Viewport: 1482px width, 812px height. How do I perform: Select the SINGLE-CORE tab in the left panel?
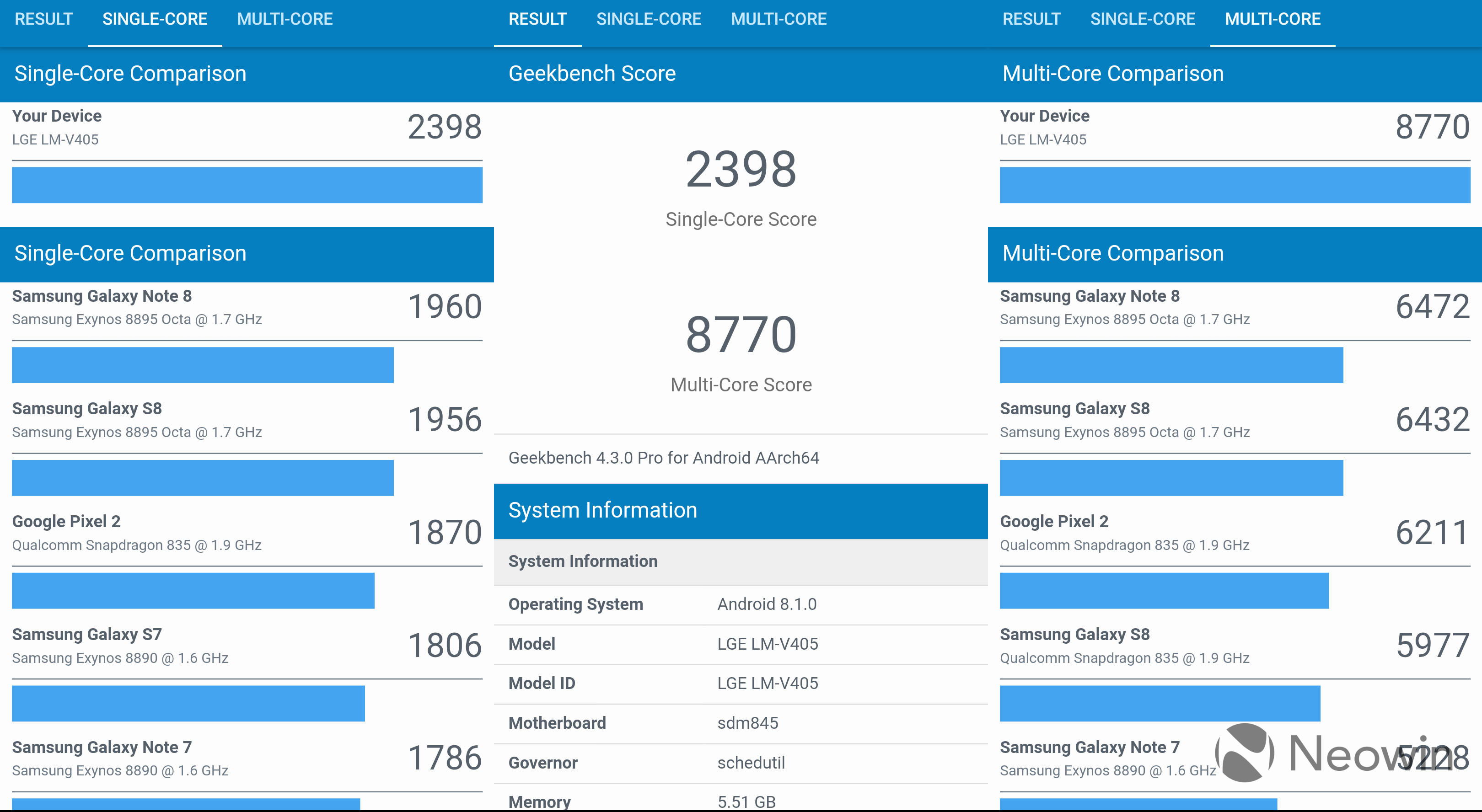click(x=155, y=19)
